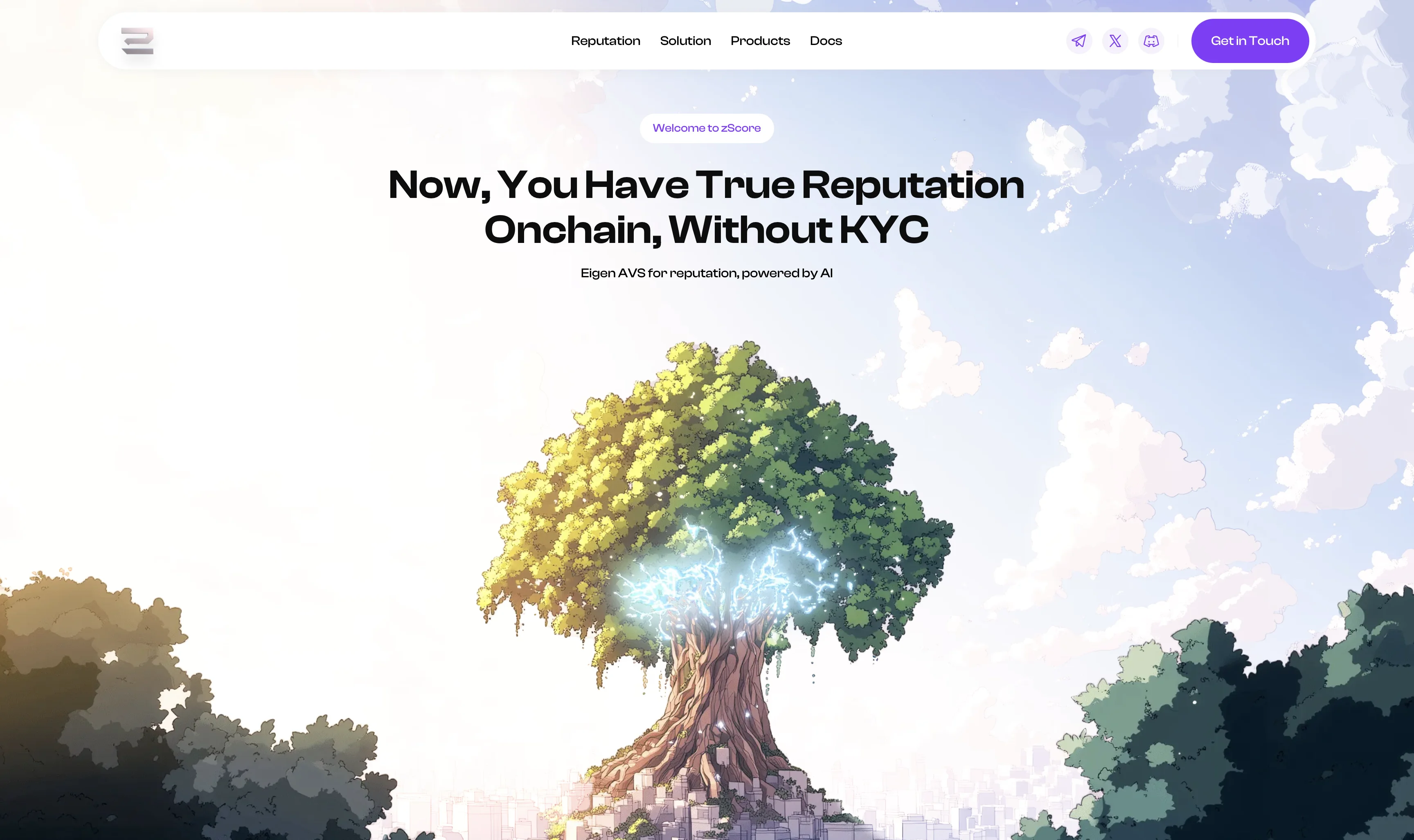Click the zScore logo in the navbar
1414x840 pixels.
[x=137, y=41]
